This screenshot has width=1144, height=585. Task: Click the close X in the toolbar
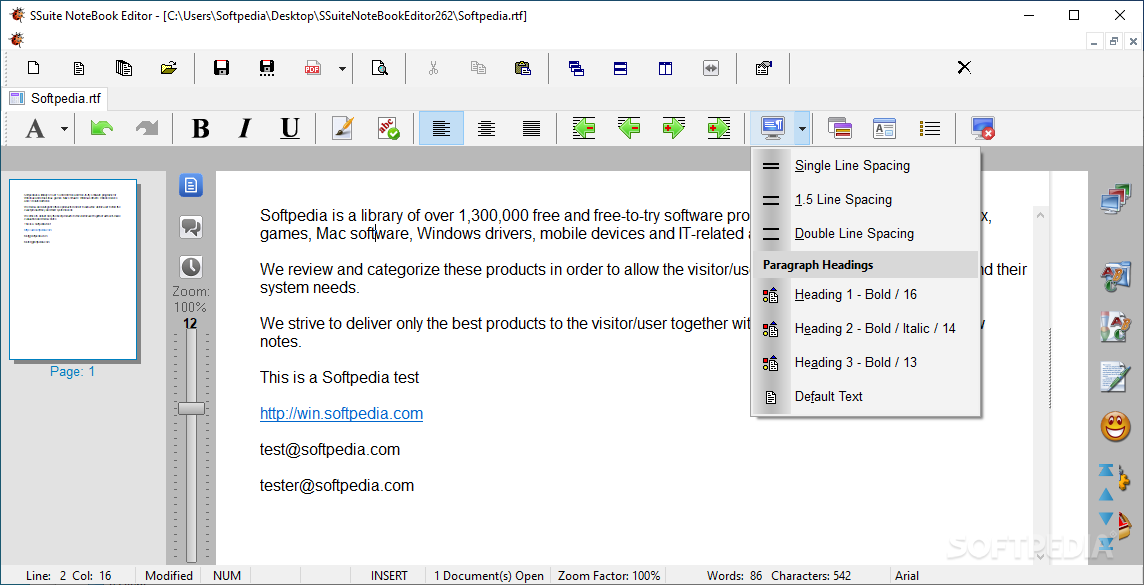coord(964,68)
